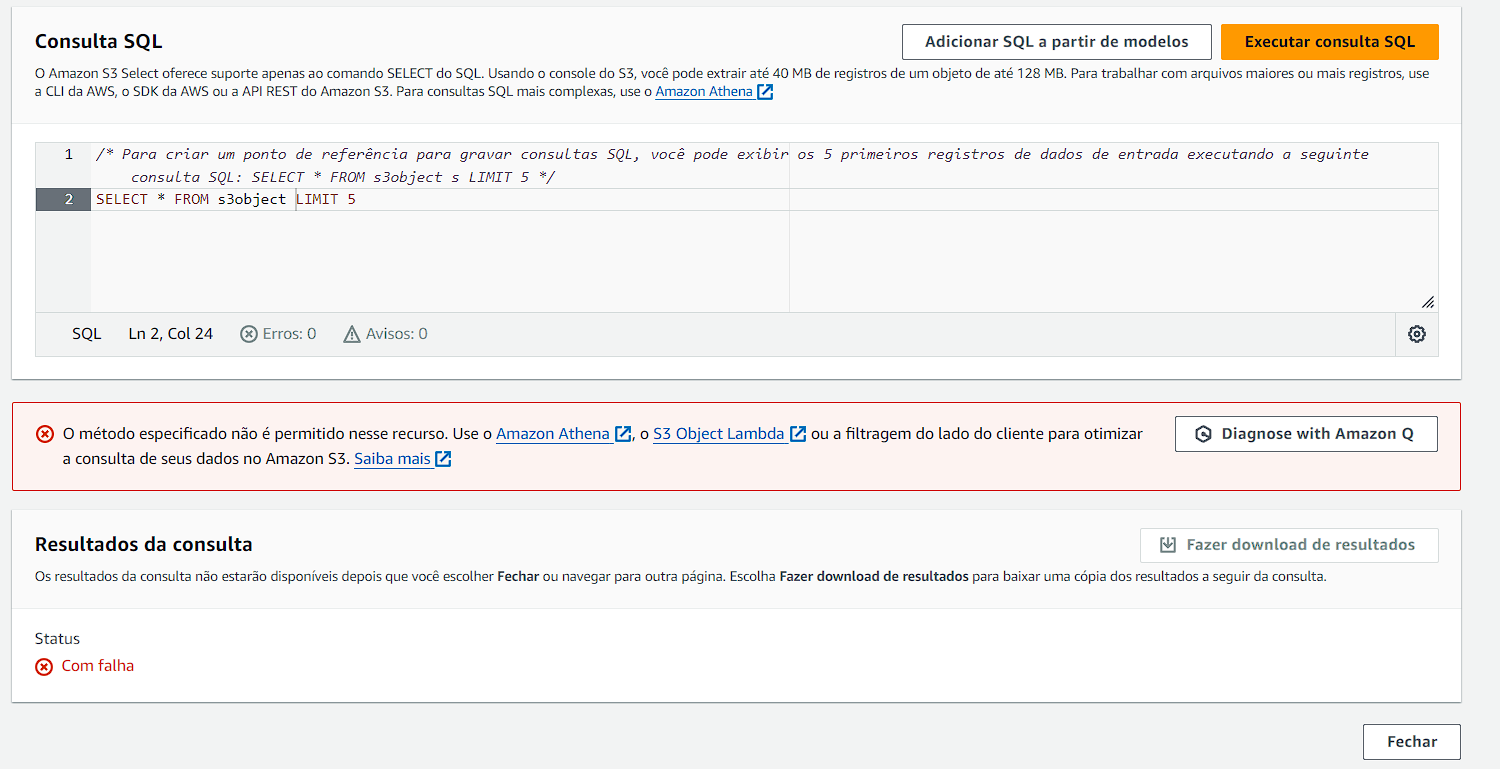Click disabled Fazer download de resultados button
The width and height of the screenshot is (1500, 769).
click(x=1289, y=545)
